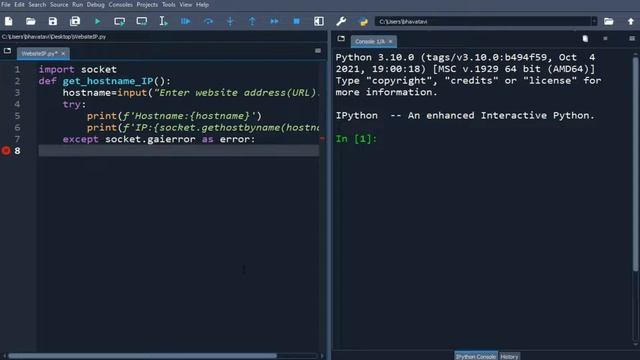Step over the current line (debug)
Viewport: 640px width, 360px height.
click(208, 21)
